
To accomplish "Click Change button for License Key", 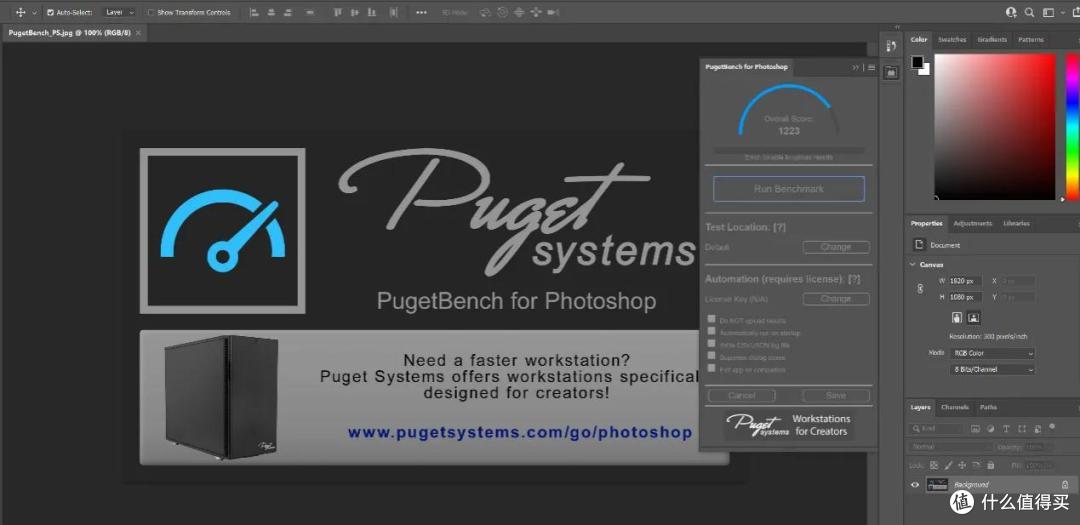I will [x=835, y=299].
